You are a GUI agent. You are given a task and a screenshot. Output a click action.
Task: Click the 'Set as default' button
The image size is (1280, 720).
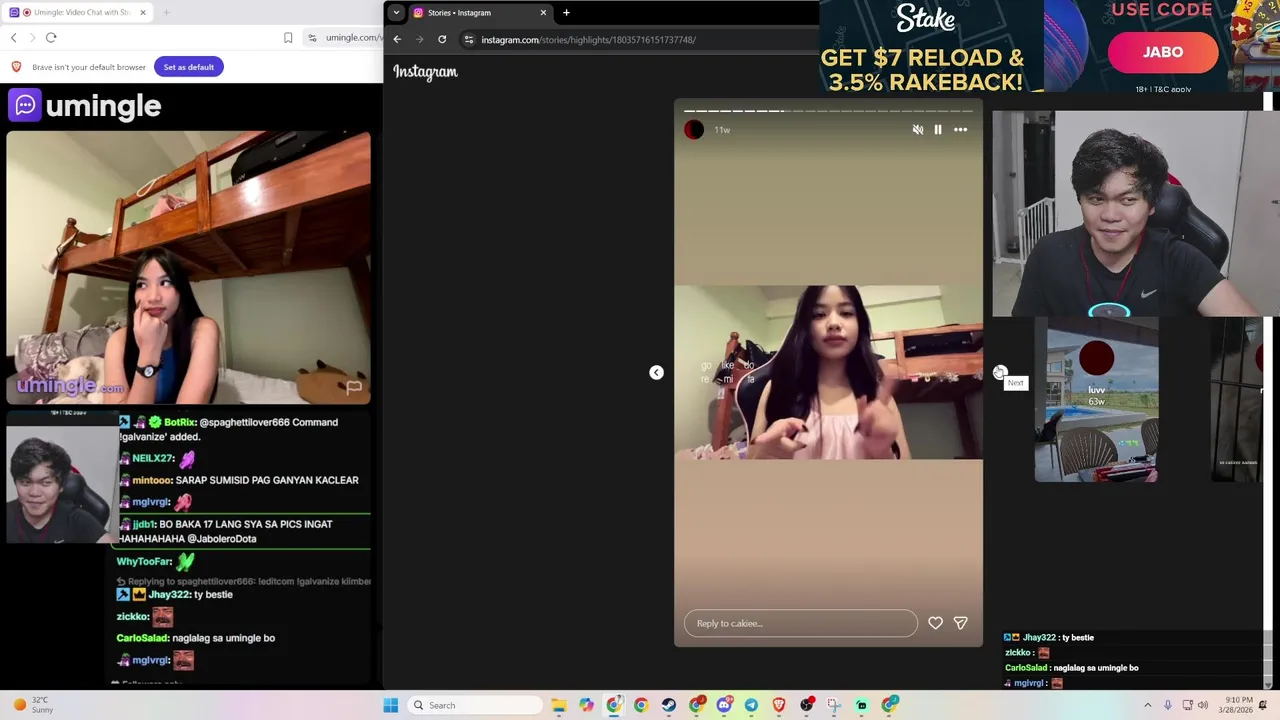188,67
